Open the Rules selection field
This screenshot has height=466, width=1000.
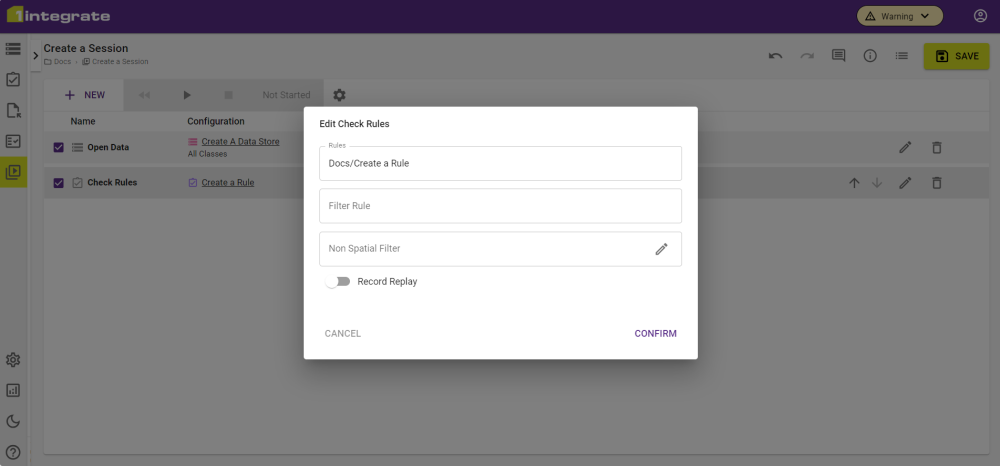[x=500, y=163]
